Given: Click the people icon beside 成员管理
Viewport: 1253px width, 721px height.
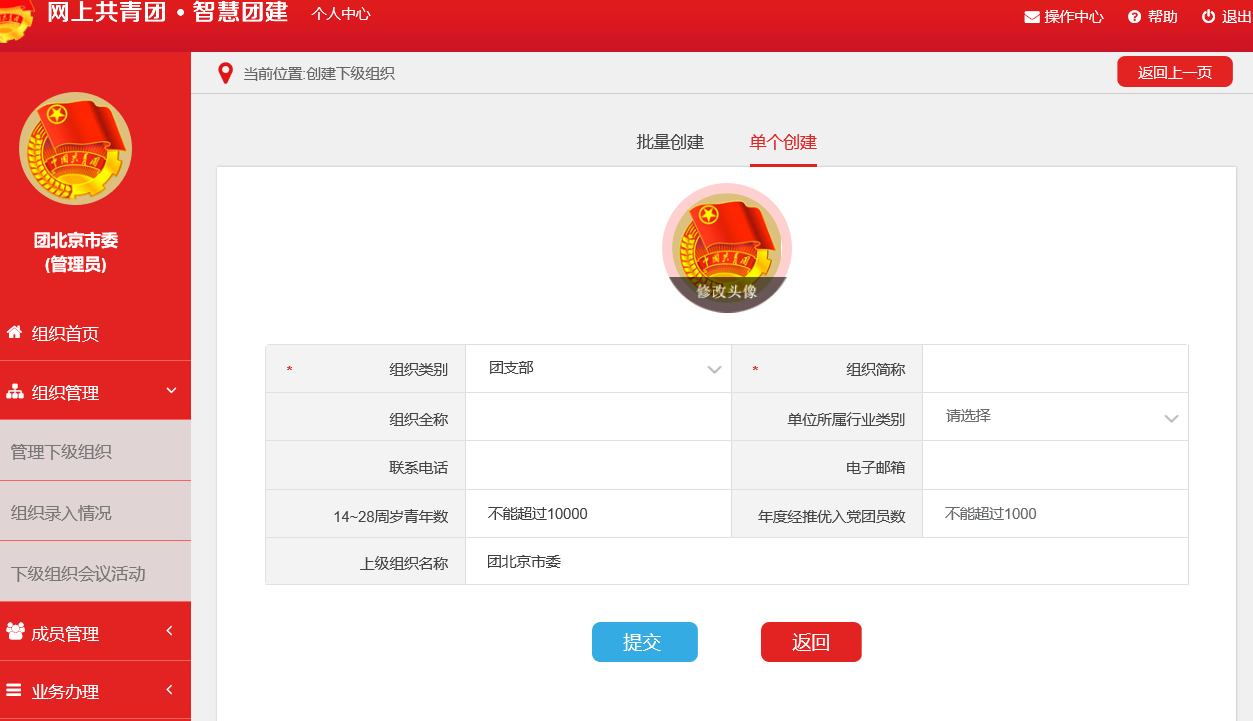Looking at the screenshot, I should coord(15,632).
